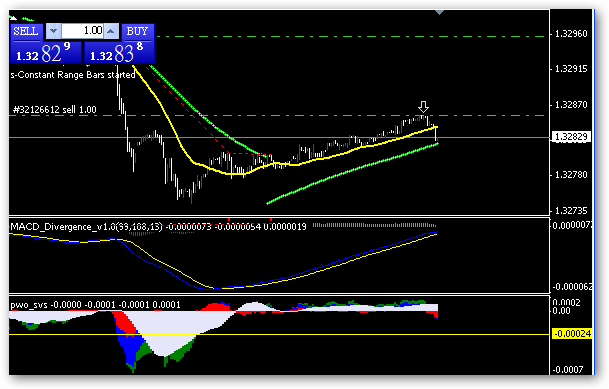The image size is (609, 389).
Task: Select the yellow horizontal level line in pwo_svs
Action: point(279,334)
